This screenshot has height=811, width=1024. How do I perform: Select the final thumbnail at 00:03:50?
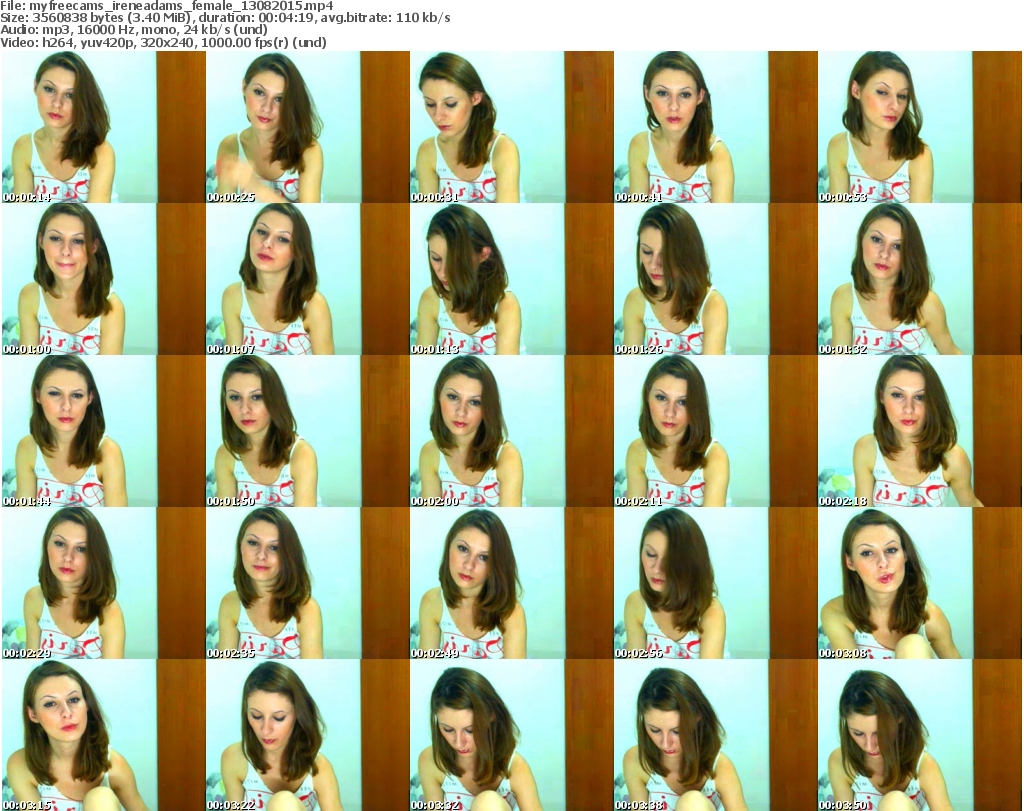[x=920, y=735]
